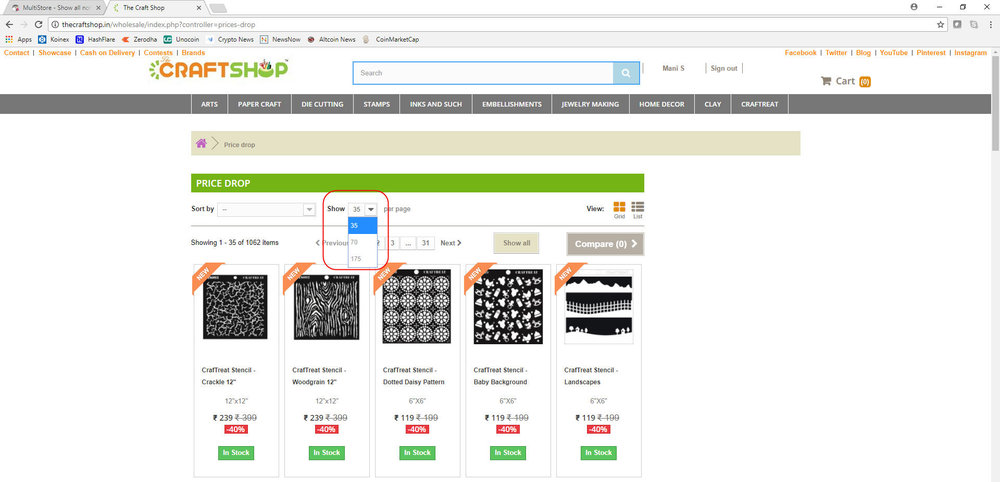Click the Show all button
The height and width of the screenshot is (482, 1000).
(517, 243)
